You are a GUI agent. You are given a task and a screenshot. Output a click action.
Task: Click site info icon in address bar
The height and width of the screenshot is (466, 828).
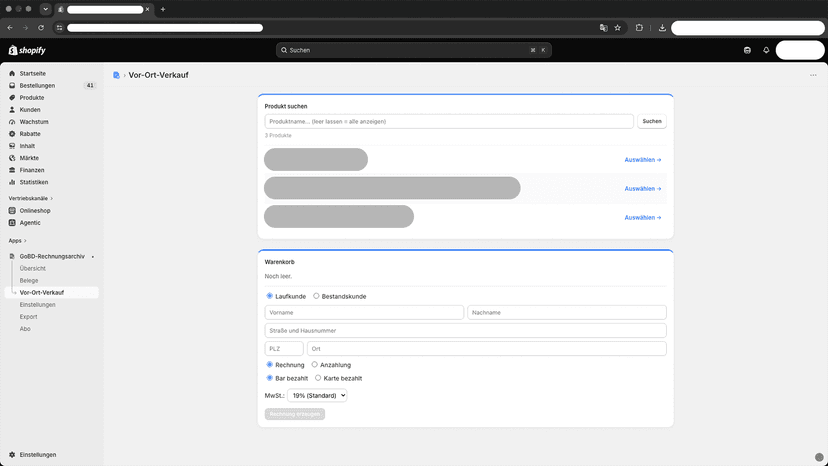tap(60, 27)
